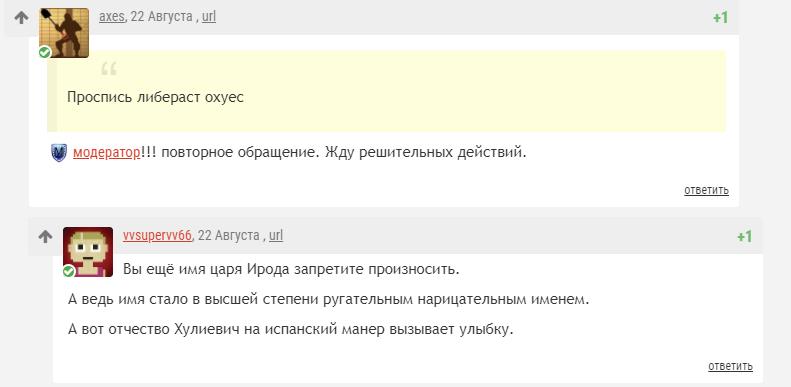The image size is (791, 387).
Task: Click the 22 Августа date on axes' comment
Action: (x=161, y=17)
